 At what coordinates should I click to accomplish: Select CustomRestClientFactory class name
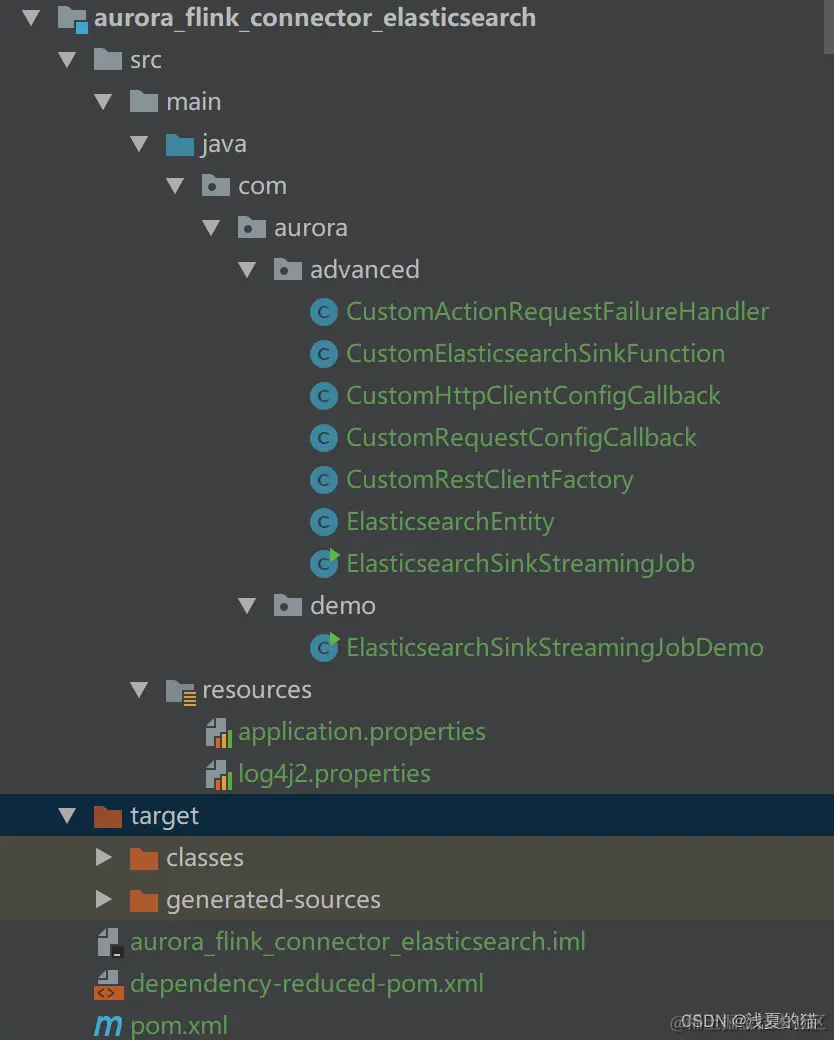click(490, 480)
